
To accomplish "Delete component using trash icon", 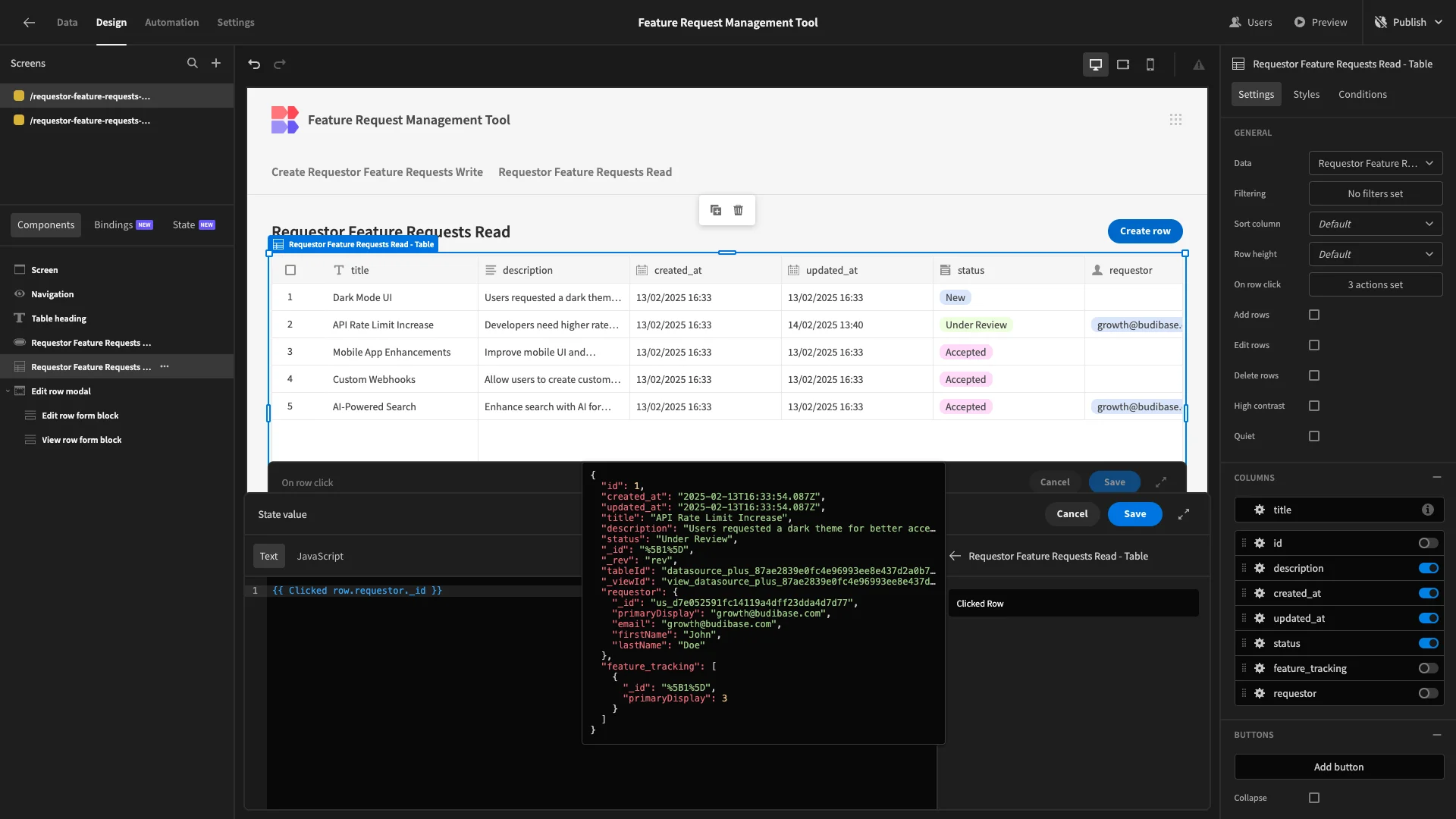I will pos(739,210).
